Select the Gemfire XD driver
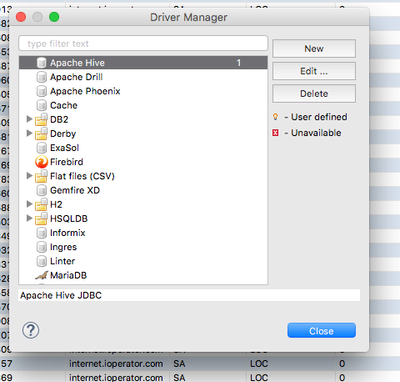The image size is (400, 382). 75,190
